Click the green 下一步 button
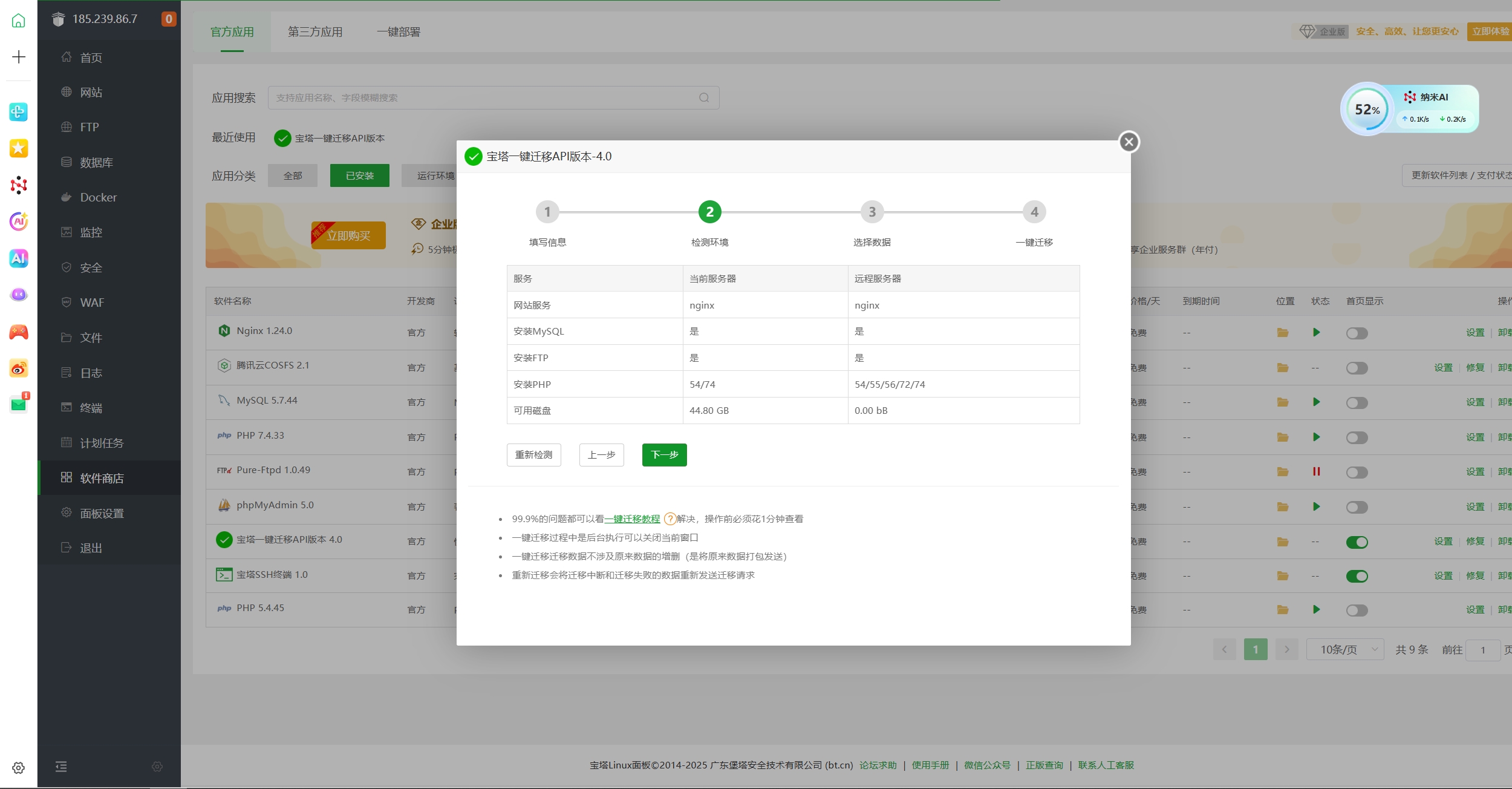 point(664,454)
